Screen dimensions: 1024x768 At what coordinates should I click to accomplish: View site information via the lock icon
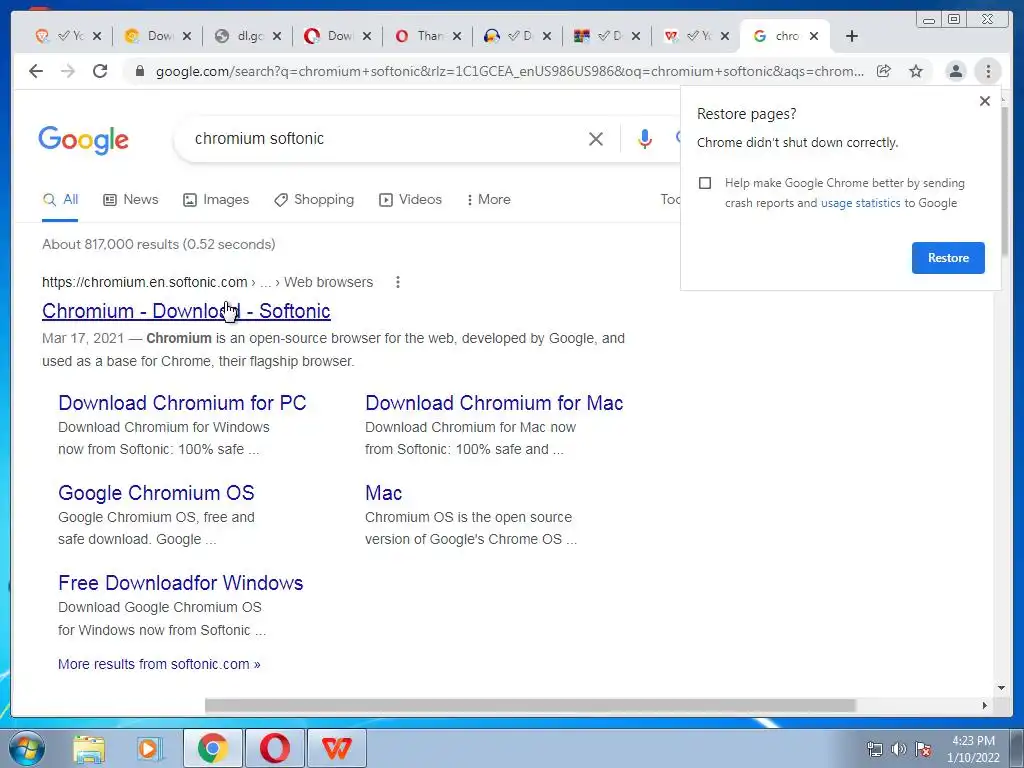pyautogui.click(x=139, y=71)
